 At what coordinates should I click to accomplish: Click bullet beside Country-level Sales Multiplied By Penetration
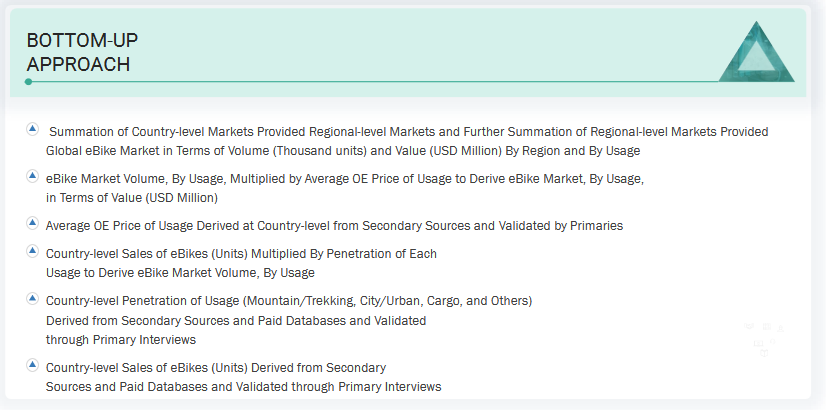coord(32,252)
